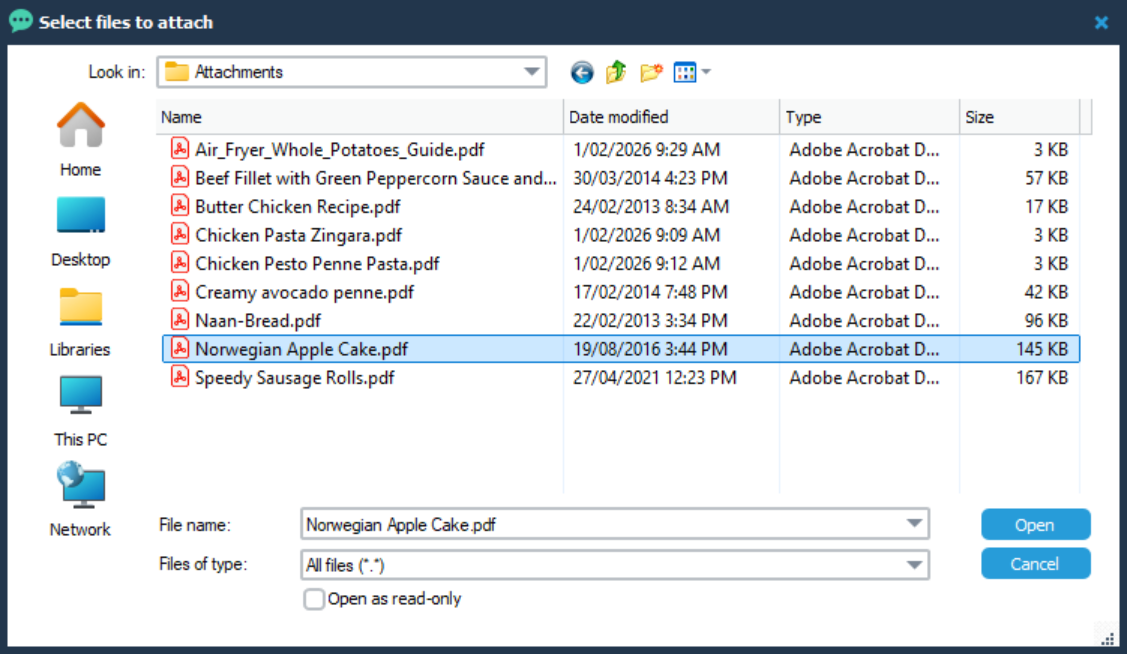Sort files by Size column
This screenshot has height=654, width=1127.
click(x=1020, y=117)
